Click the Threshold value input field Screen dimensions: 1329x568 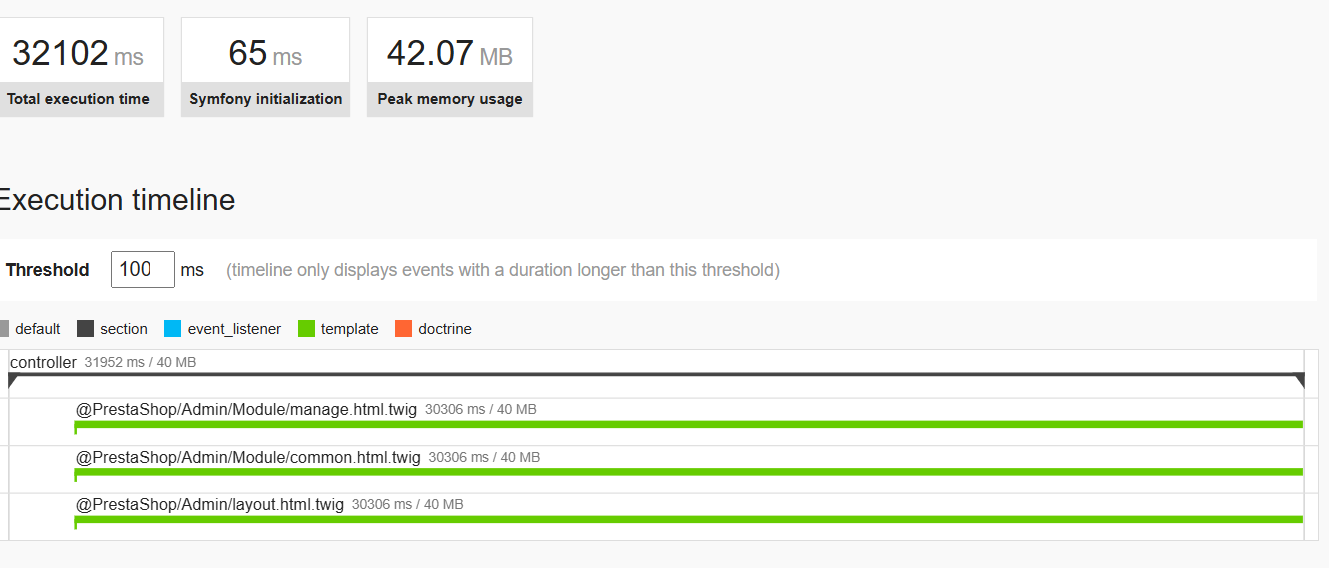[142, 270]
